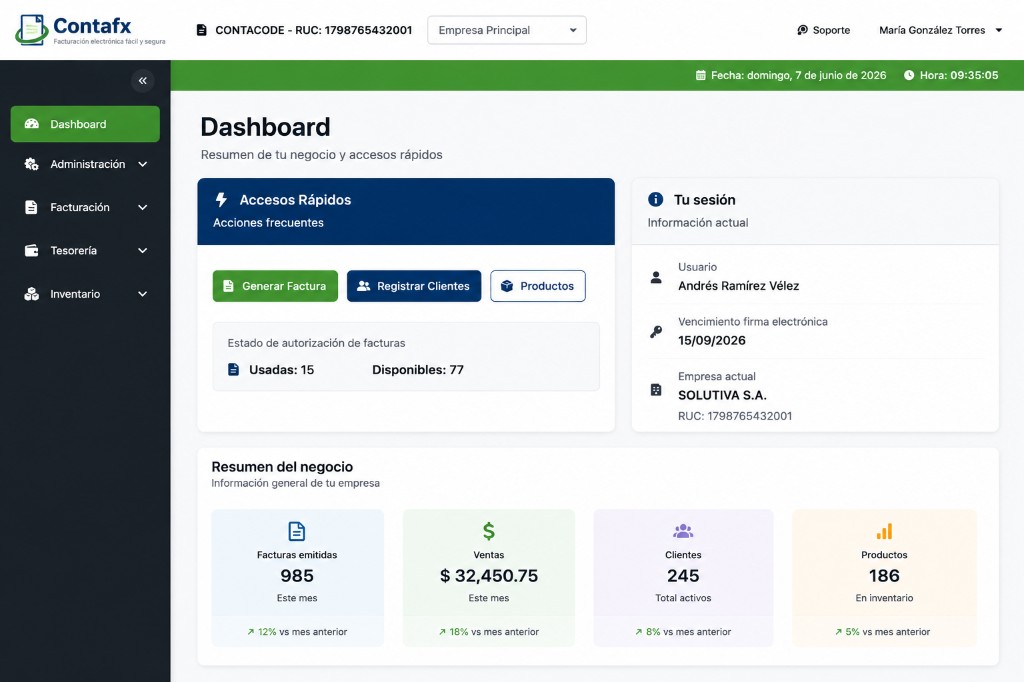This screenshot has width=1024, height=682.
Task: Click the Facturas emitidas document icon
Action: click(296, 530)
